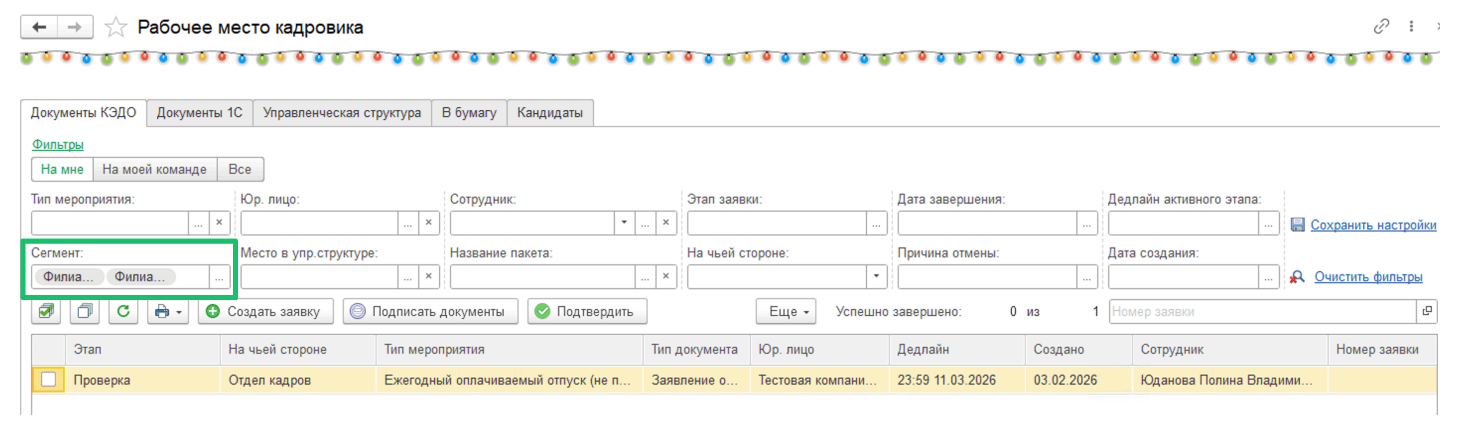Image resolution: width=1457 pixels, height=437 pixels.
Task: Open Сотрудник selection via ellipsis
Action: click(x=646, y=223)
